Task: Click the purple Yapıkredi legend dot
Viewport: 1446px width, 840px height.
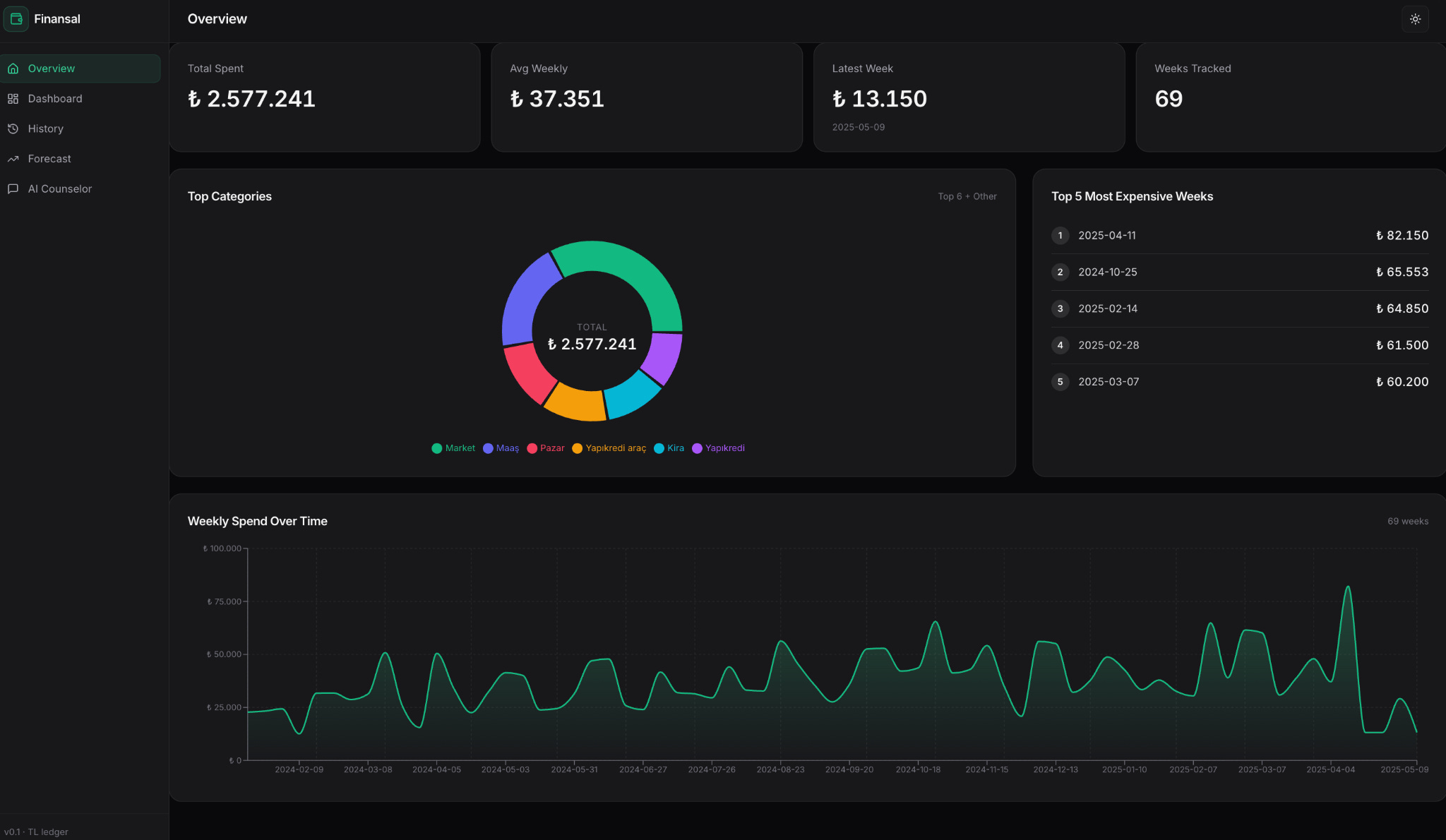Action: 697,448
